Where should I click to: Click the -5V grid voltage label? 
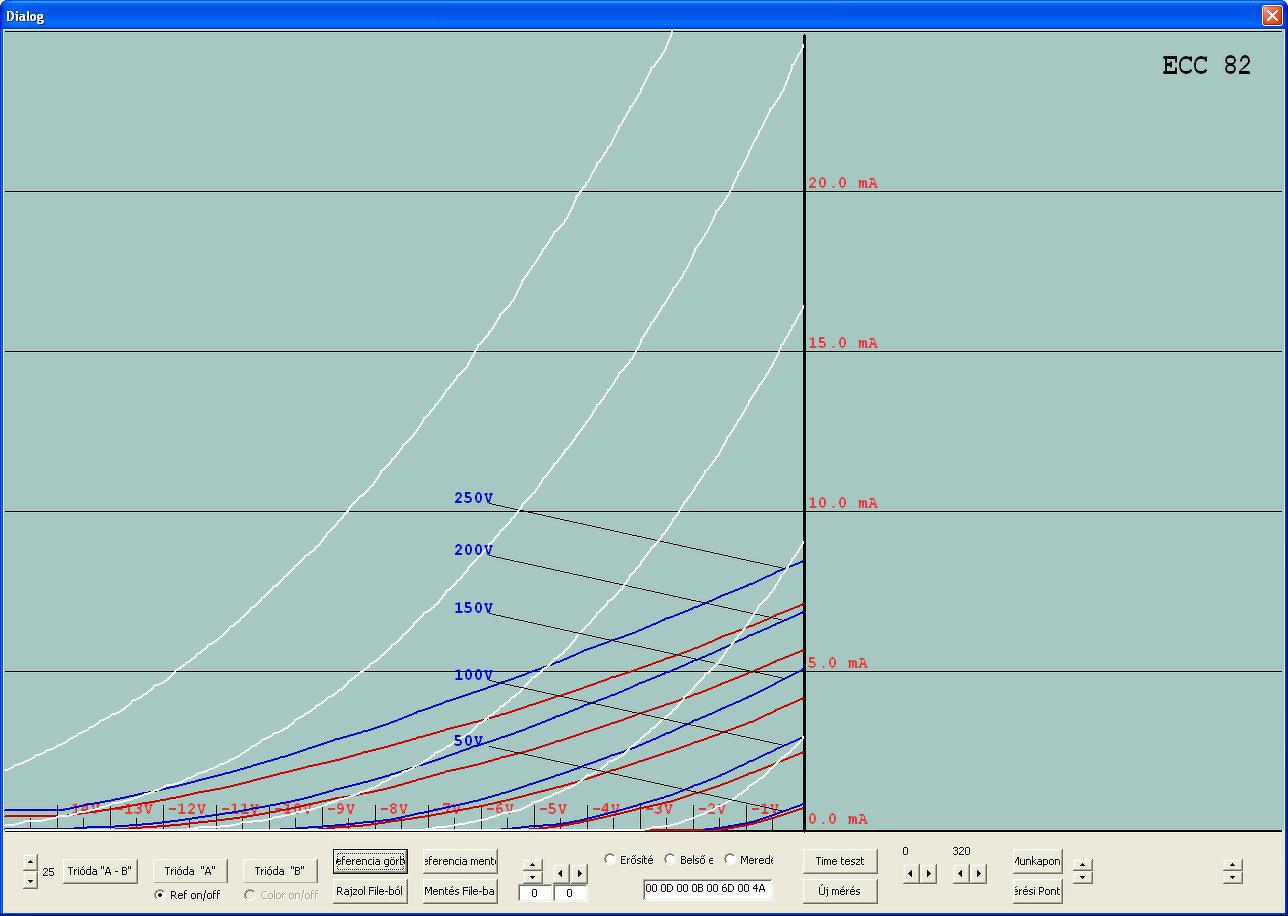[553, 809]
